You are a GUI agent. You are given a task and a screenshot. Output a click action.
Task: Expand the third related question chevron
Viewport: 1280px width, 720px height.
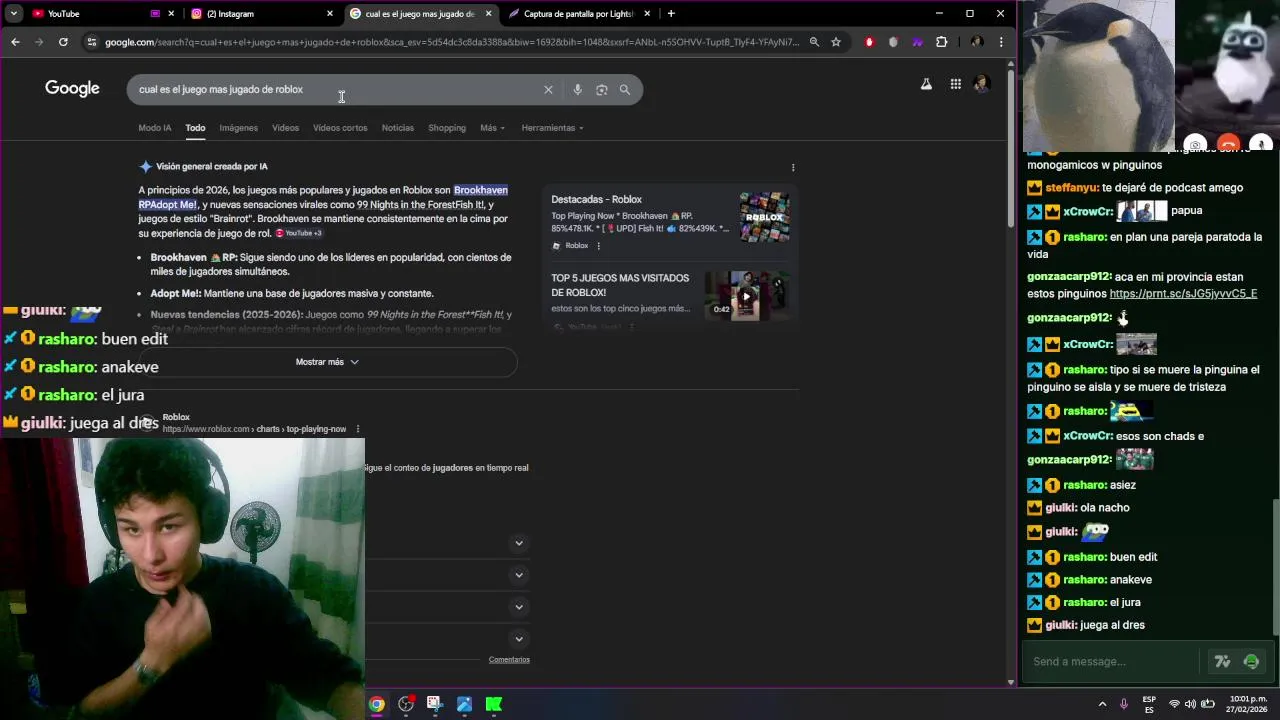tap(519, 607)
